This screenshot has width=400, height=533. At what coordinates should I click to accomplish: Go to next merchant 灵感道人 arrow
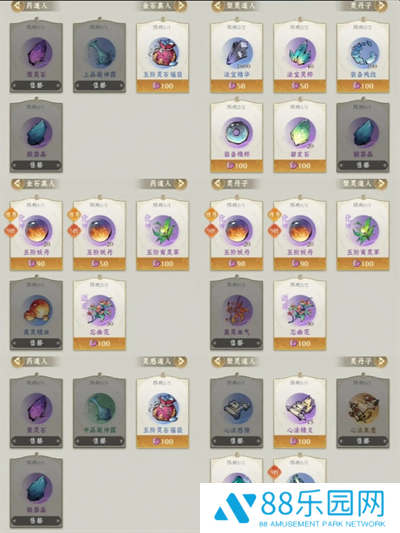(181, 361)
